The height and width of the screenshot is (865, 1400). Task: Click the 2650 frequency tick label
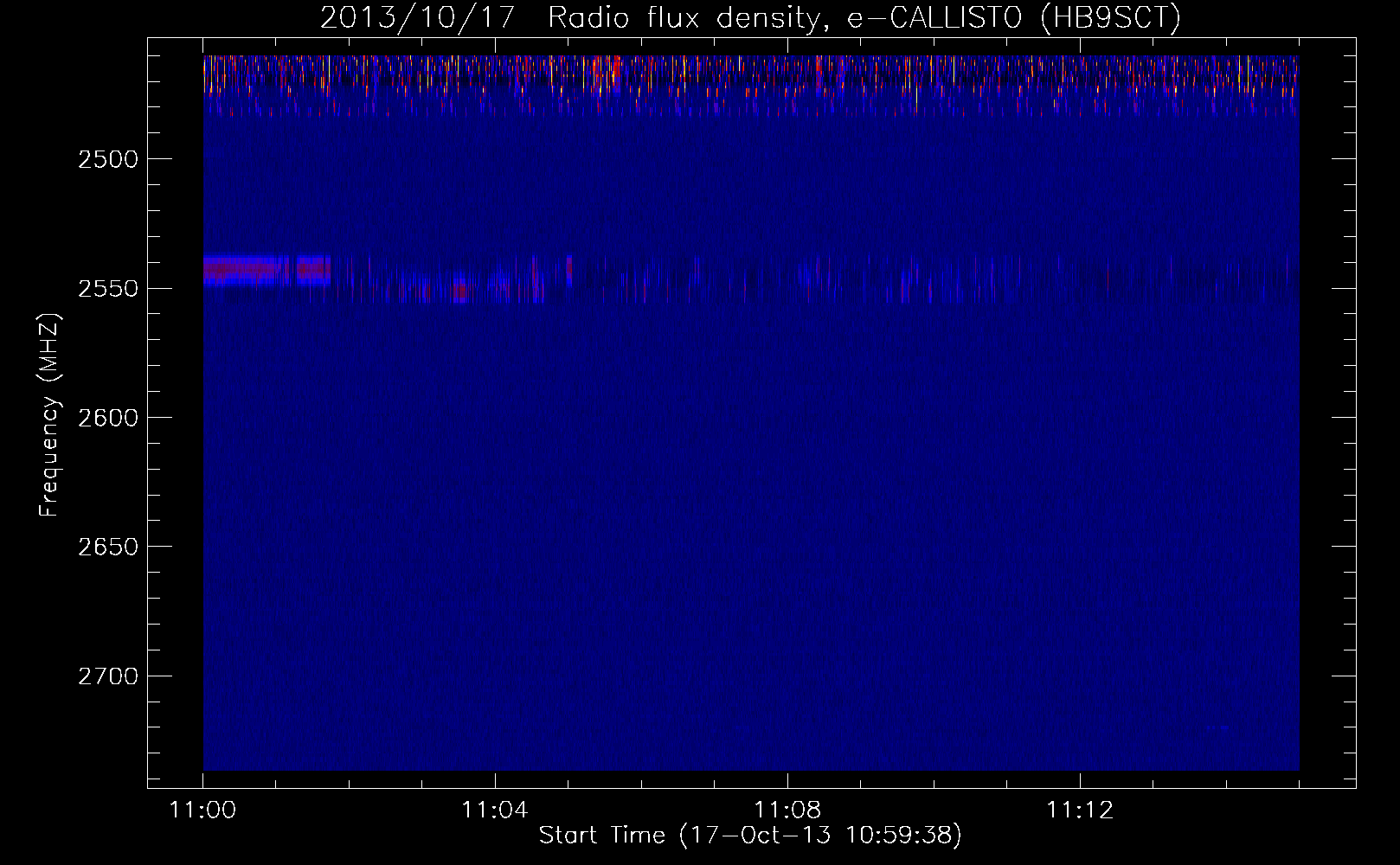coord(109,547)
